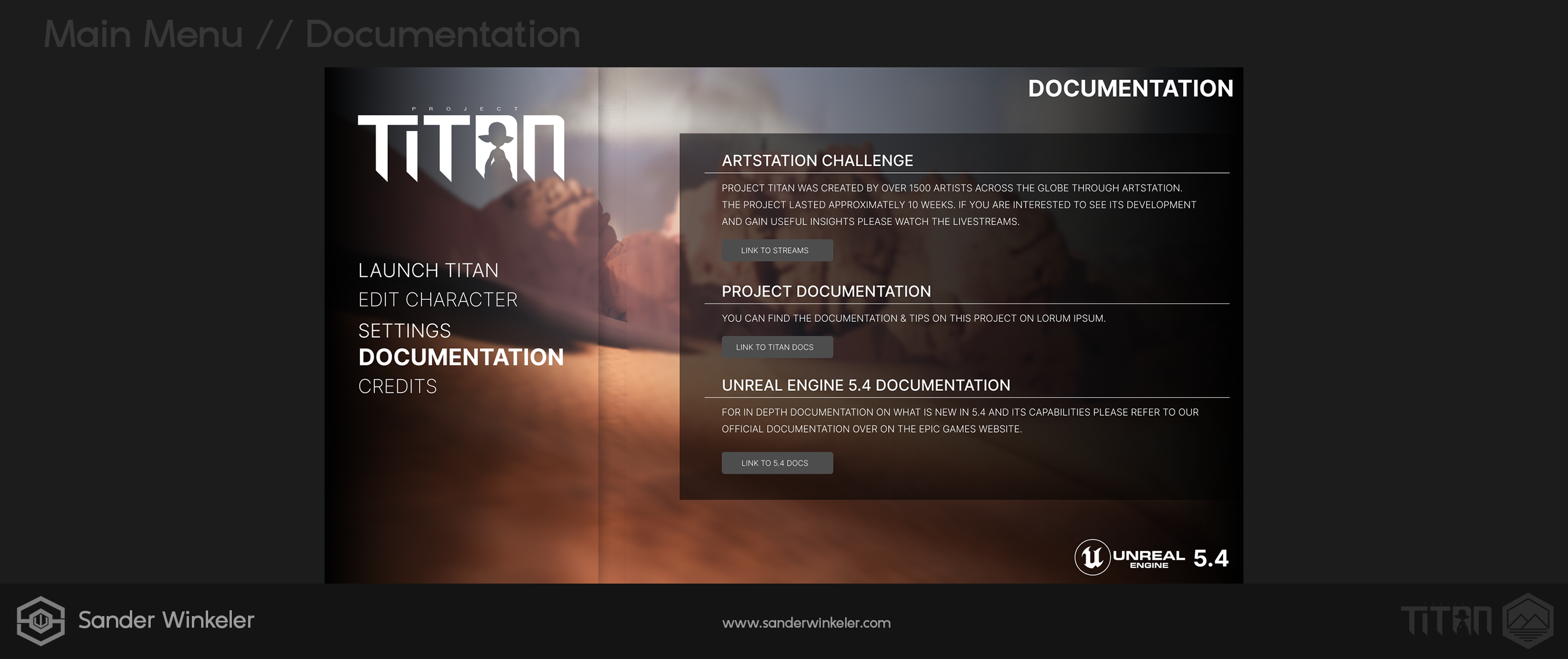Select Launch Titan menu item
This screenshot has width=1568, height=659.
428,270
